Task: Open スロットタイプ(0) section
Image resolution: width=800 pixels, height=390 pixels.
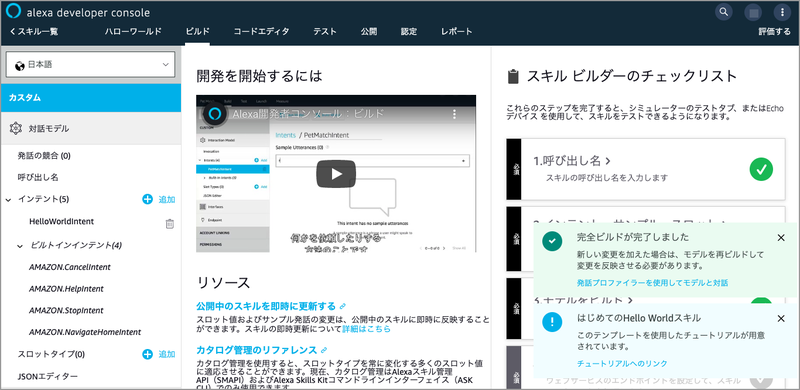Action: 51,354
